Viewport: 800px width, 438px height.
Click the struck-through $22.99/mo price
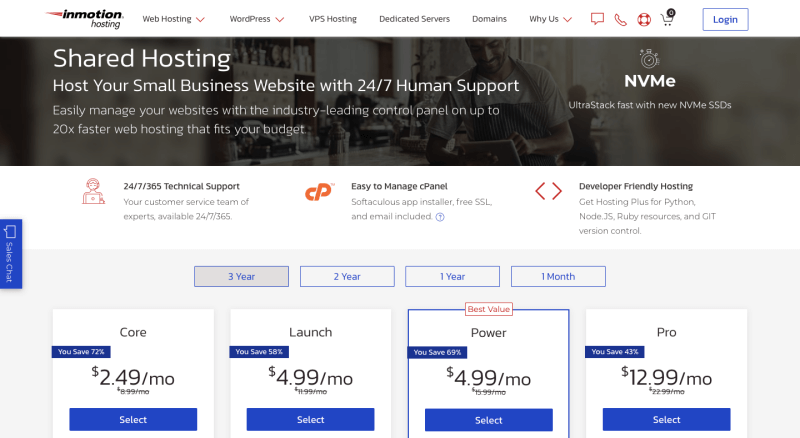click(x=667, y=392)
